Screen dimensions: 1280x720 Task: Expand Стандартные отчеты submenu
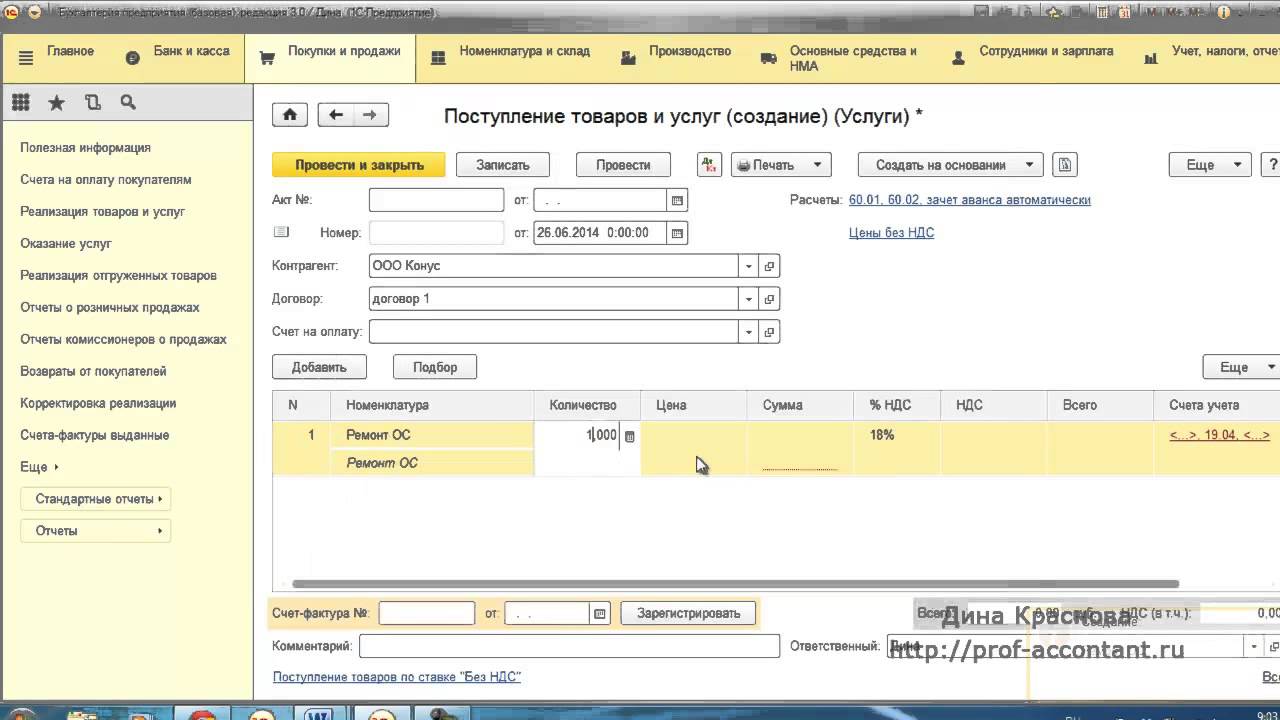point(95,499)
